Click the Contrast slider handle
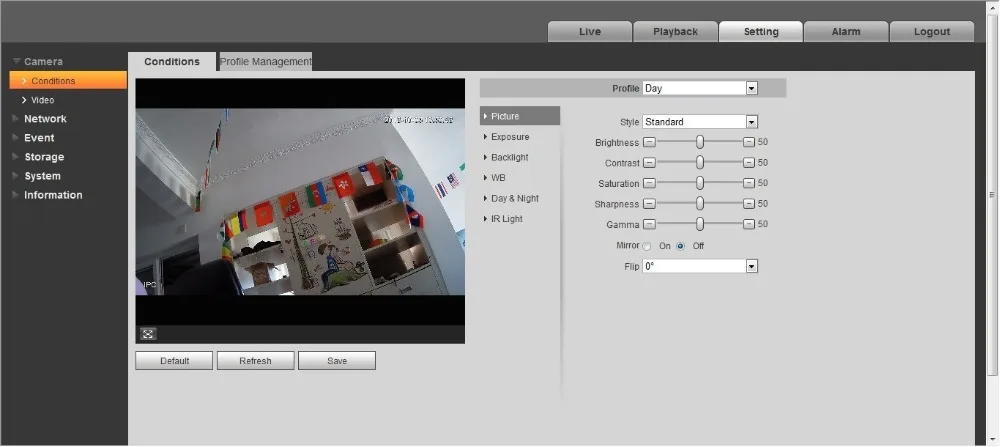This screenshot has height=447, width=1000. [x=700, y=163]
